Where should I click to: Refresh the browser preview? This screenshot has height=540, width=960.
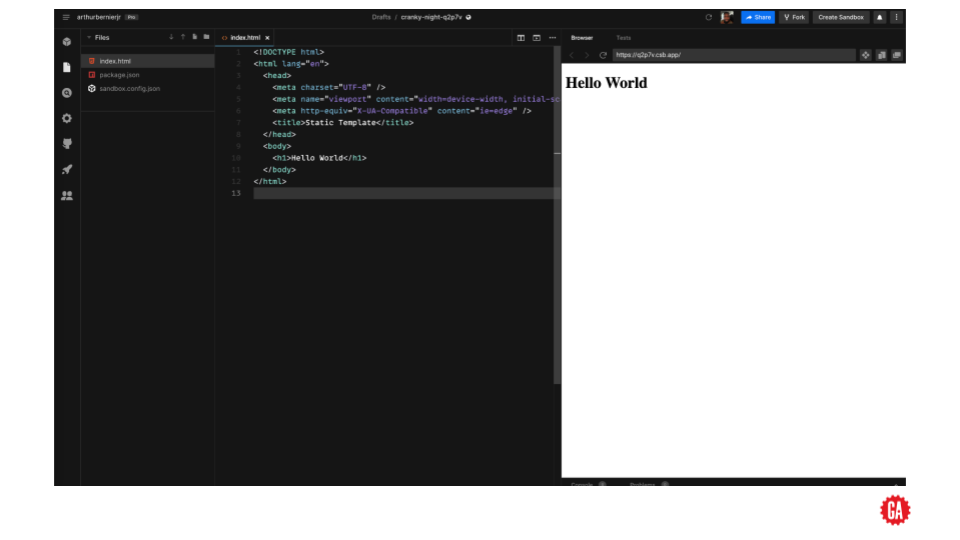(603, 55)
